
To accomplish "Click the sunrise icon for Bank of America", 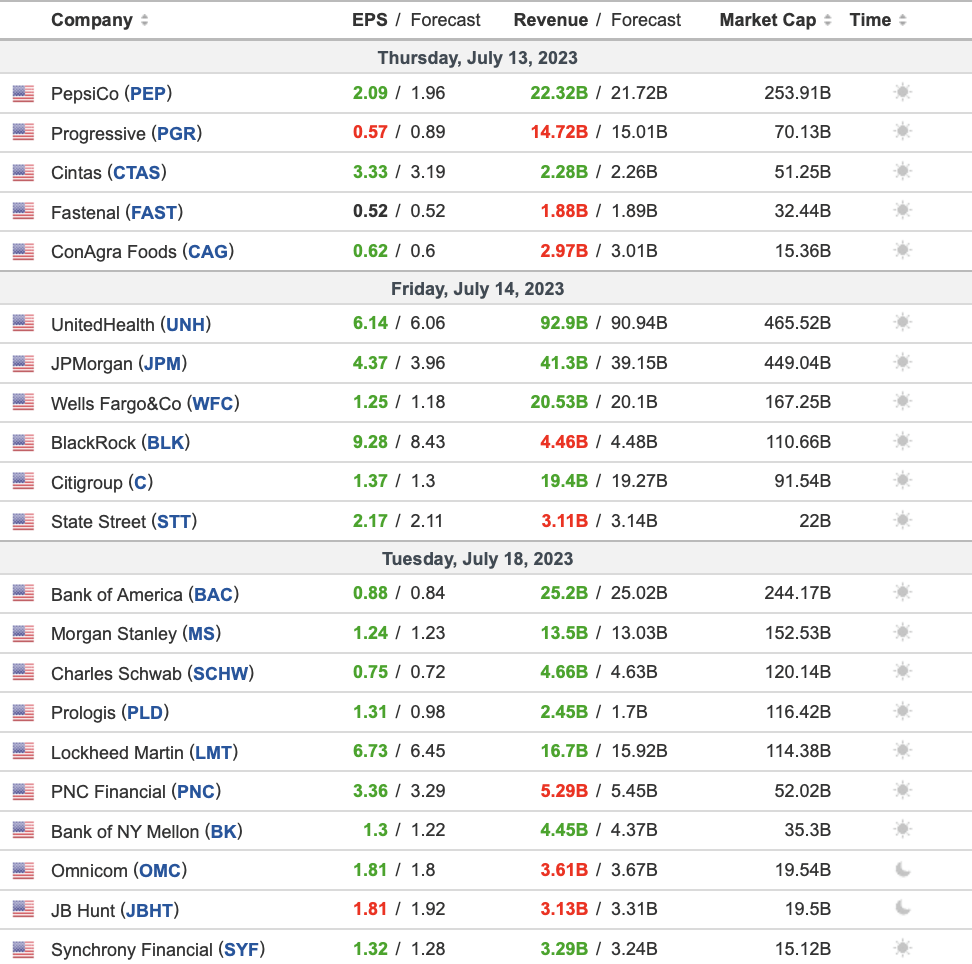I will 901,592.
